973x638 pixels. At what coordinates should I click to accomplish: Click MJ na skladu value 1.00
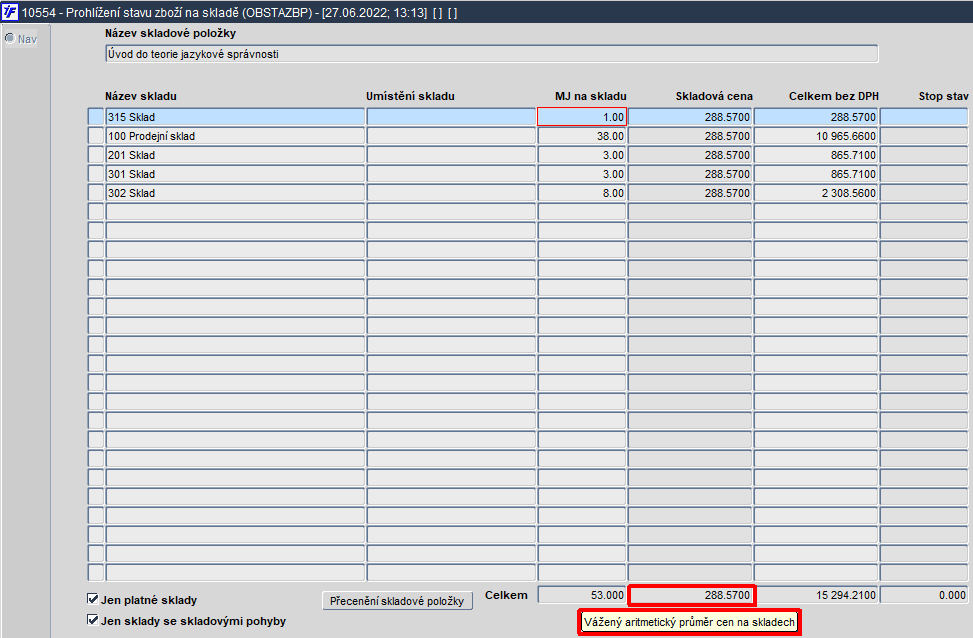pos(582,117)
